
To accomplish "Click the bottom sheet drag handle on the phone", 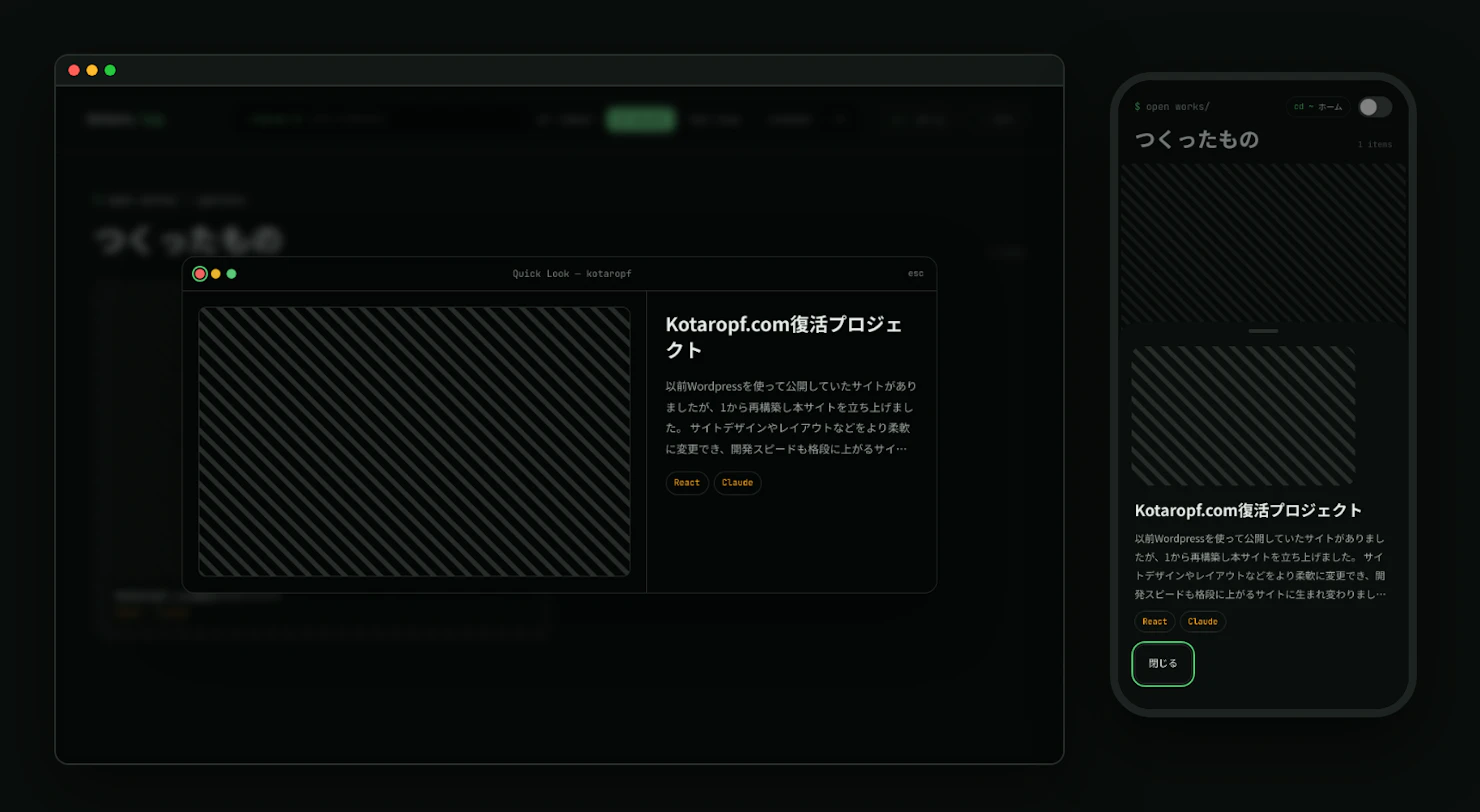I will click(x=1264, y=330).
